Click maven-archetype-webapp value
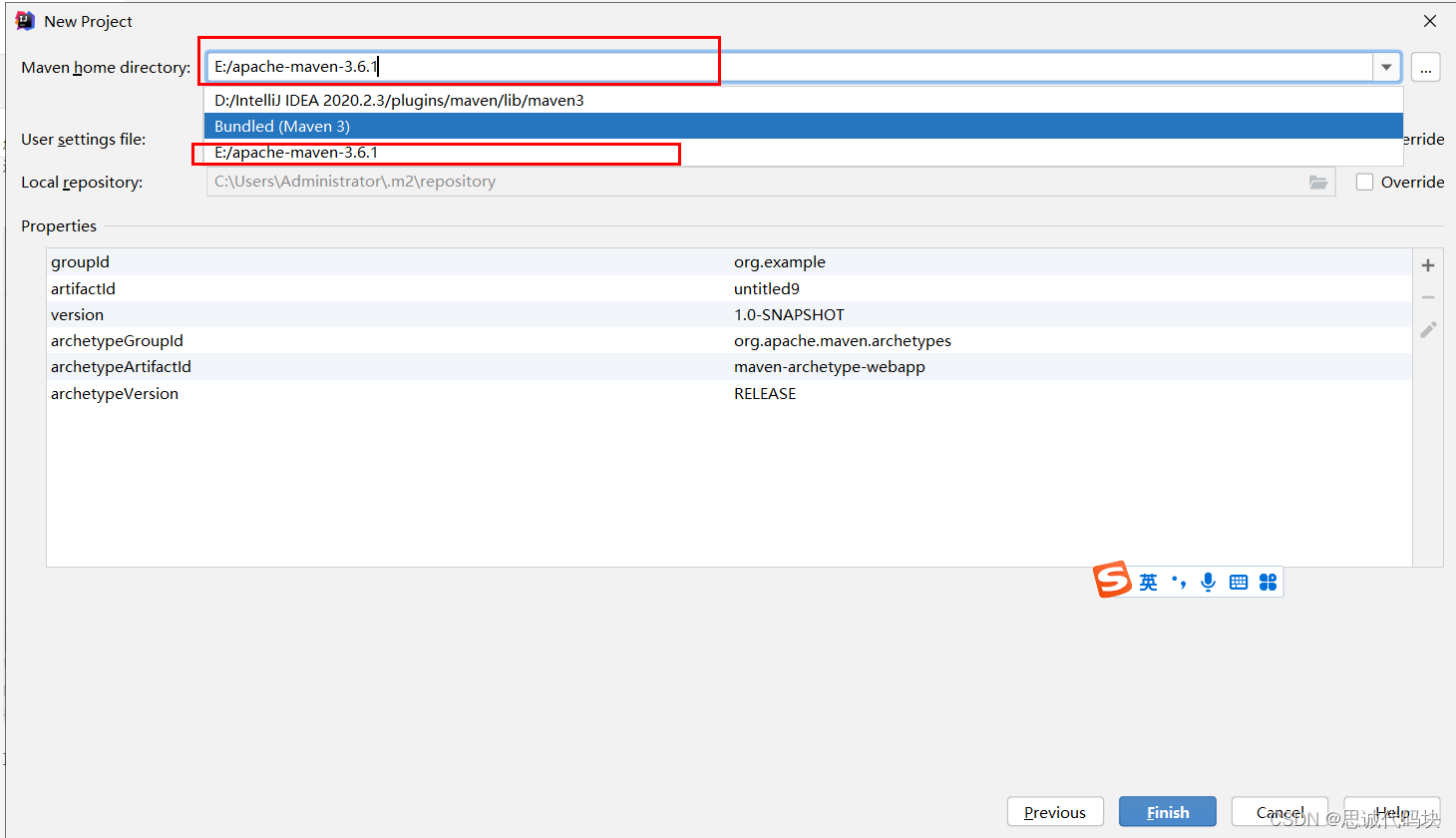The height and width of the screenshot is (838, 1456). [x=830, y=367]
